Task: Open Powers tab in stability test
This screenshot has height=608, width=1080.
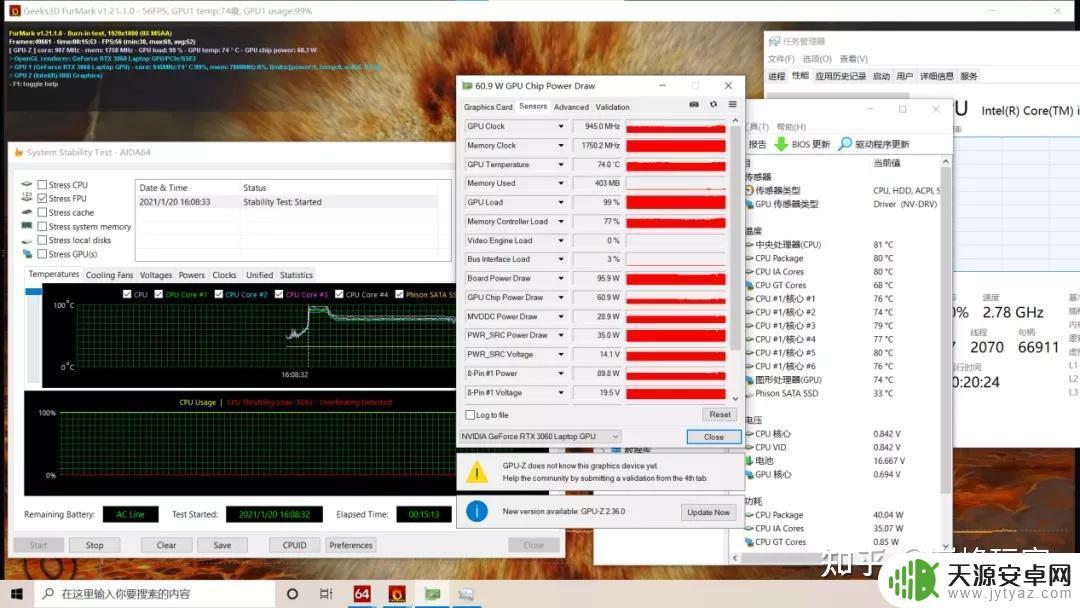Action: click(191, 275)
